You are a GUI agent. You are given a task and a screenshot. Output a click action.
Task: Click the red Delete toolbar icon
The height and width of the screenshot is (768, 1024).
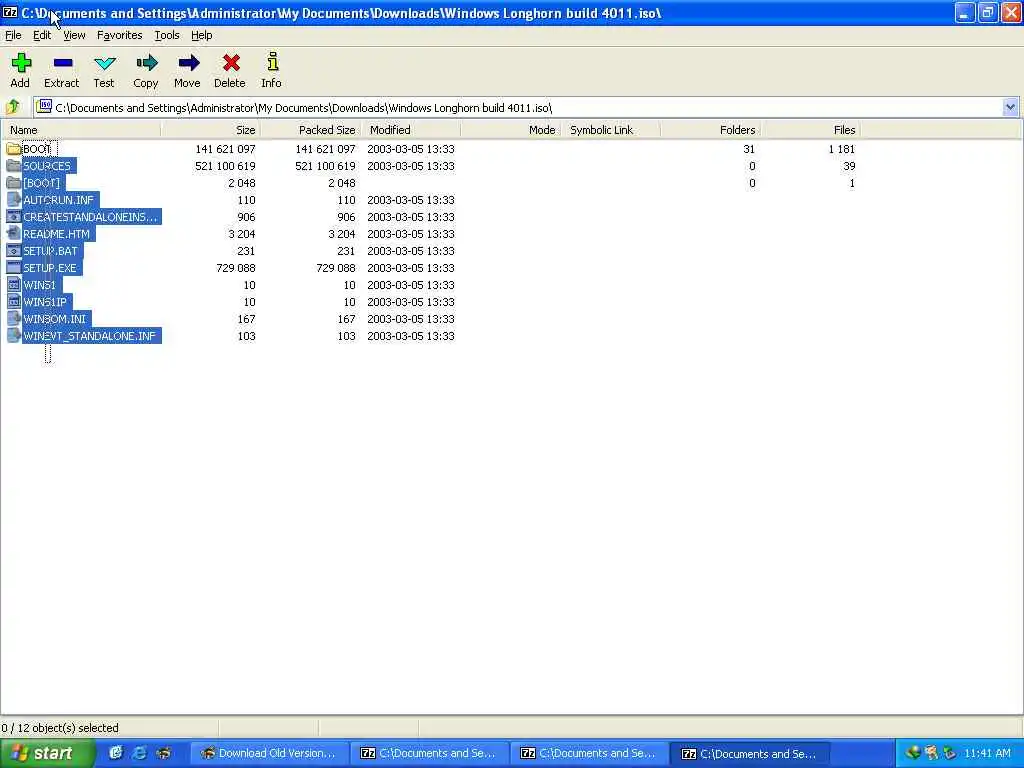pyautogui.click(x=231, y=63)
